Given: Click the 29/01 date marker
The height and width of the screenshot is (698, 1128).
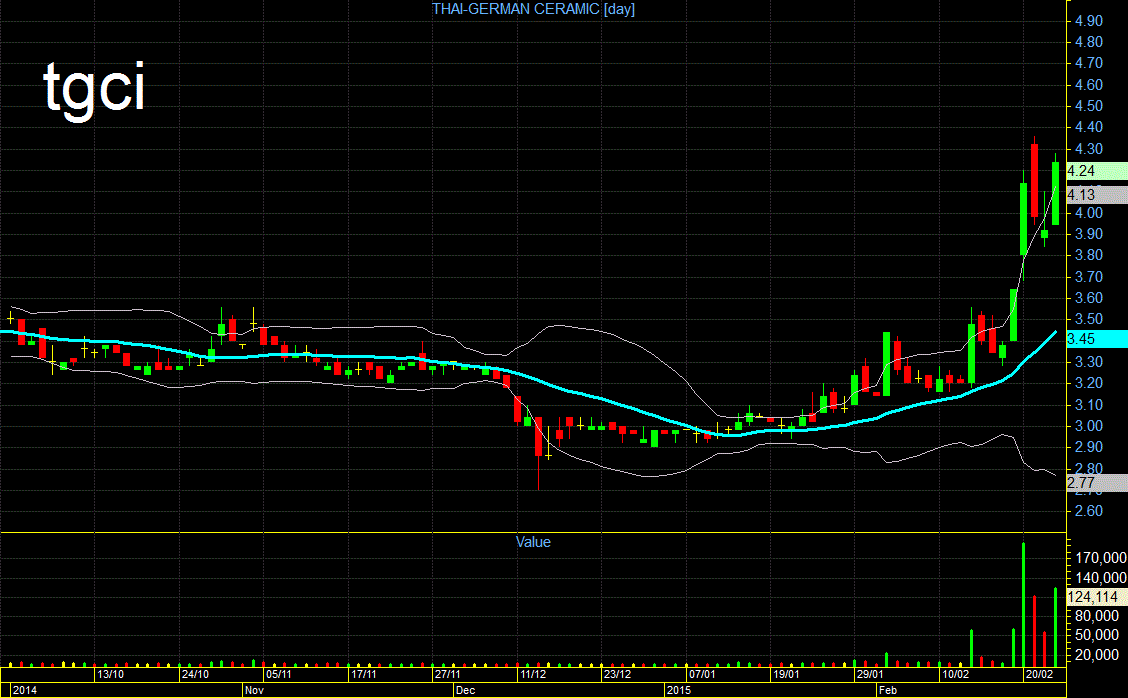Looking at the screenshot, I should tap(870, 674).
